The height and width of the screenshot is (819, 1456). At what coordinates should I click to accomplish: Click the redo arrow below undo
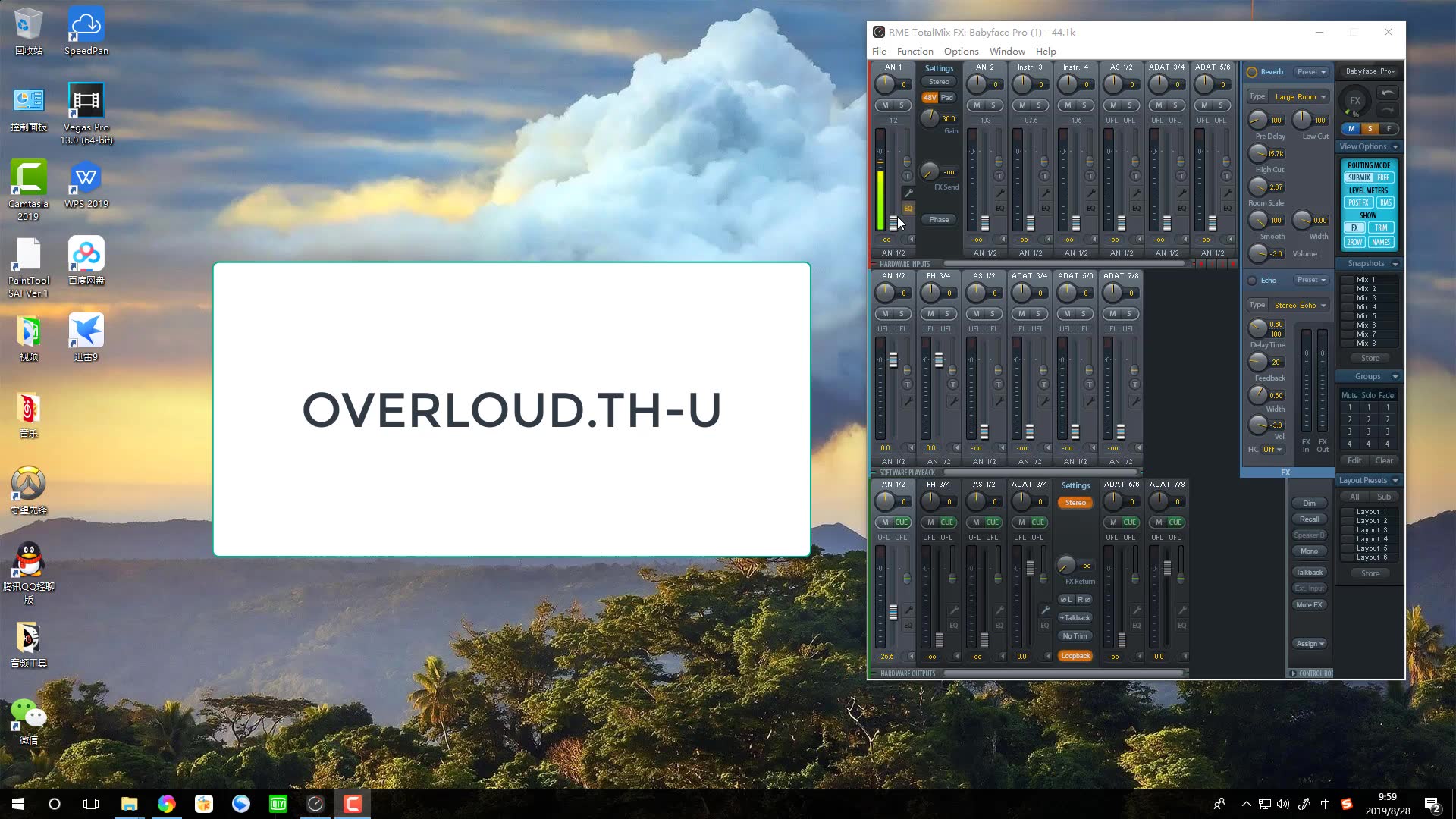point(1387,111)
